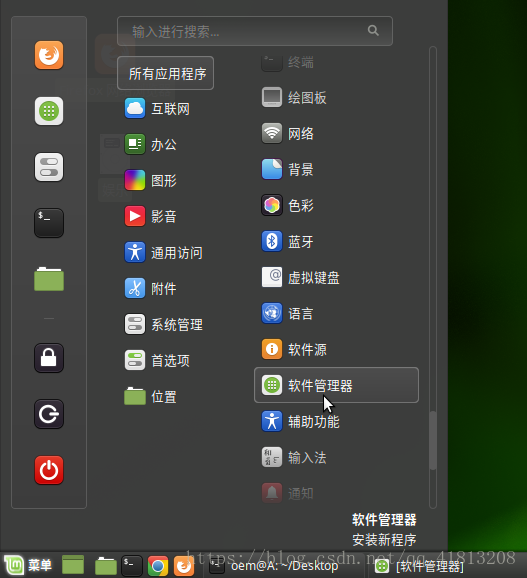
Task: Open the 附件 category
Action: click(151, 288)
